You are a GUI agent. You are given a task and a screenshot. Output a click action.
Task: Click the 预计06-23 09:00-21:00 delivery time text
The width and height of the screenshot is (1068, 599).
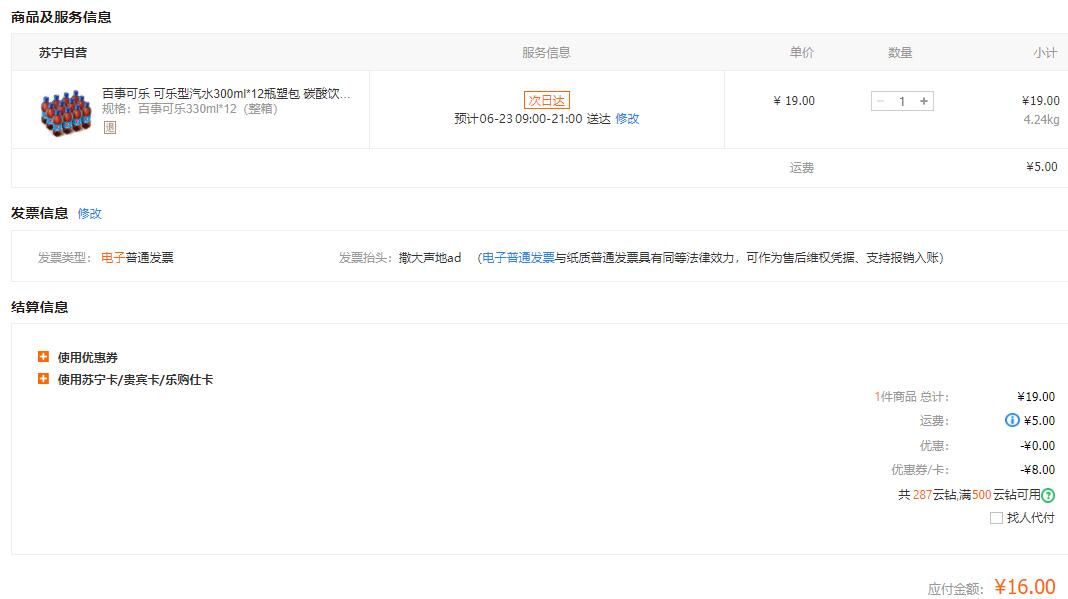(x=532, y=119)
